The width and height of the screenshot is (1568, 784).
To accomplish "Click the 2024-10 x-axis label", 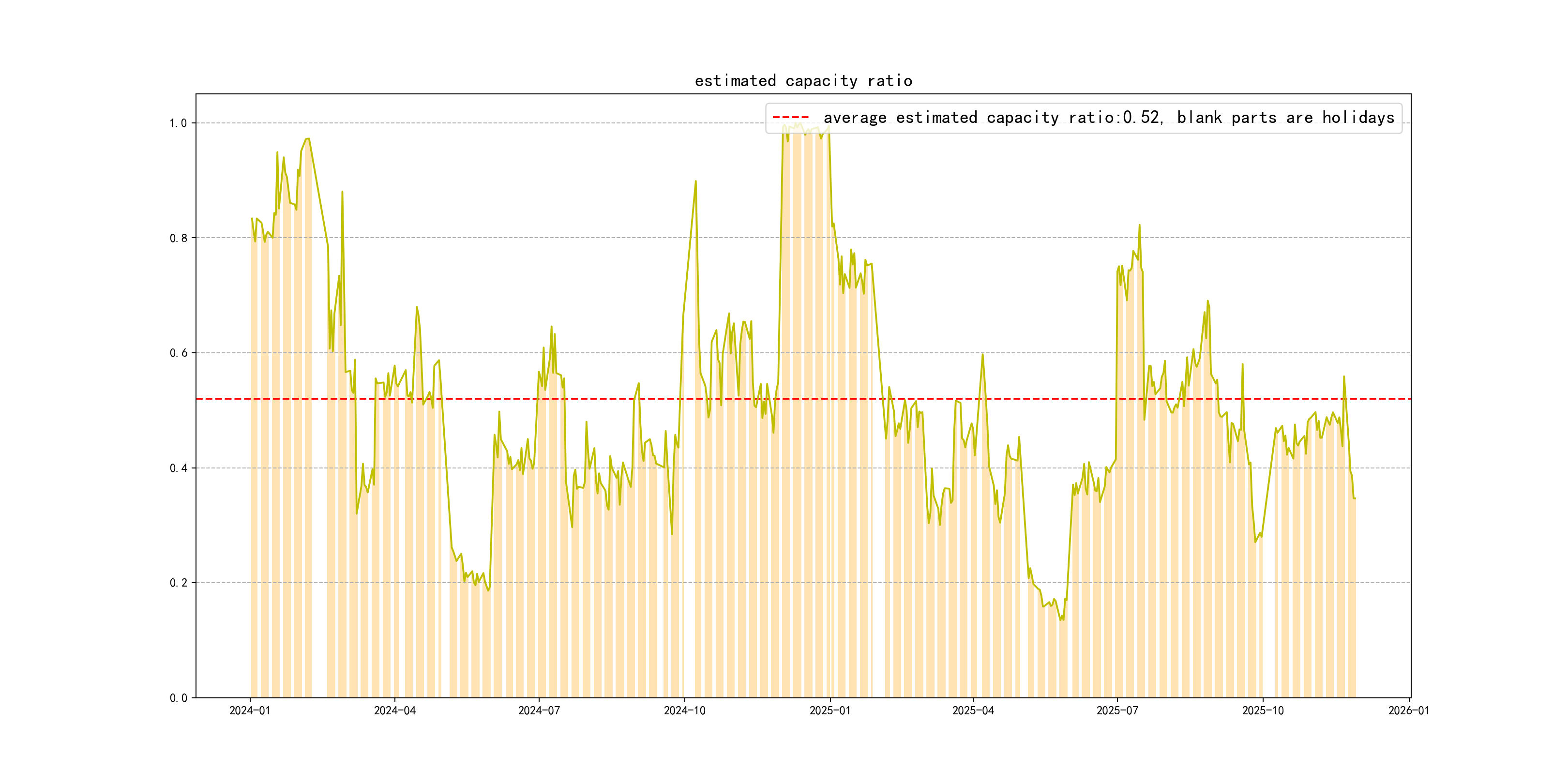I will (684, 711).
